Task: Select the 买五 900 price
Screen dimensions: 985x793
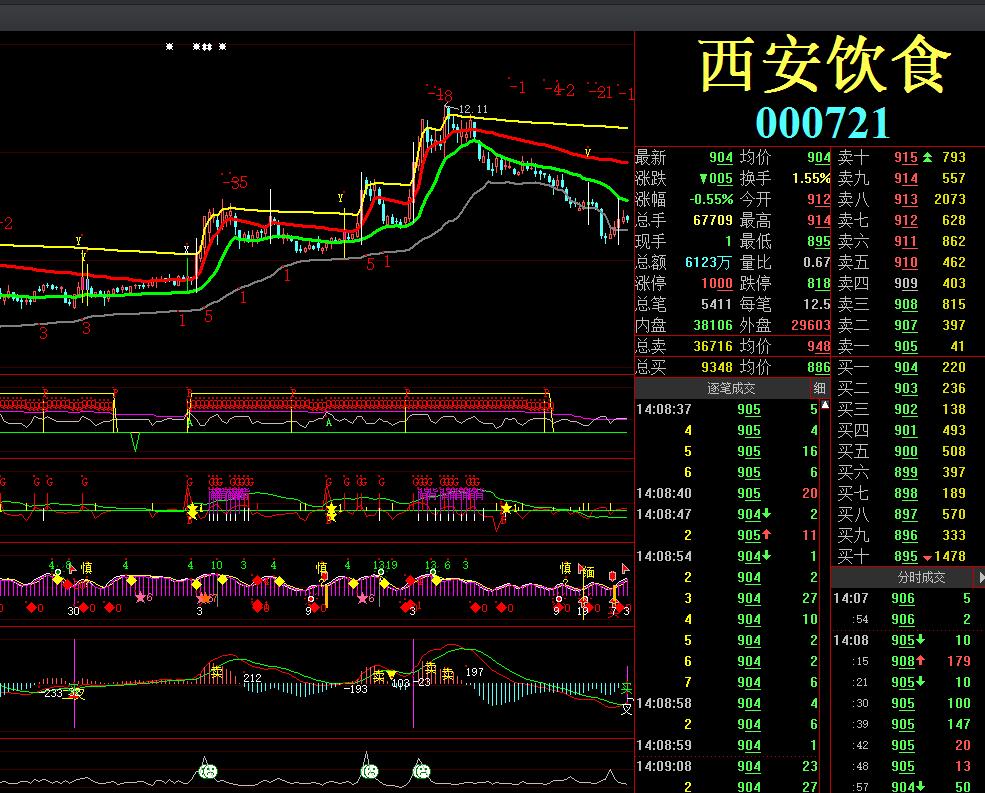Action: (906, 451)
